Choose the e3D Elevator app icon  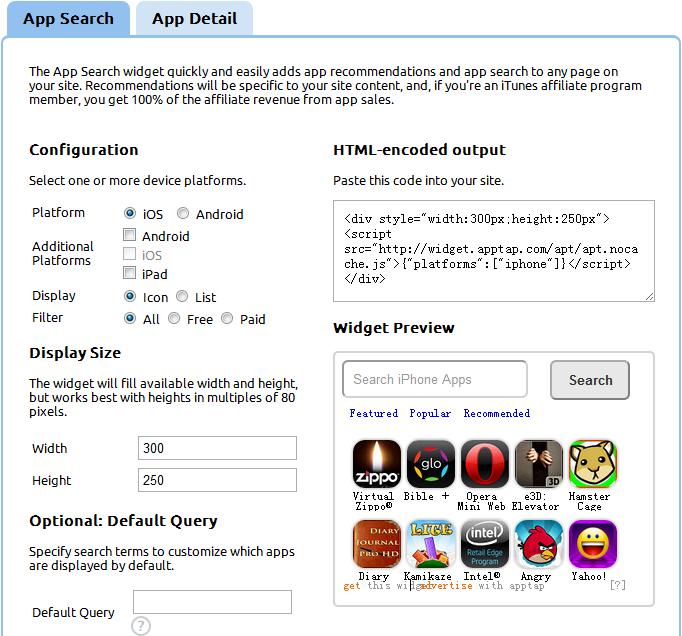(x=538, y=464)
